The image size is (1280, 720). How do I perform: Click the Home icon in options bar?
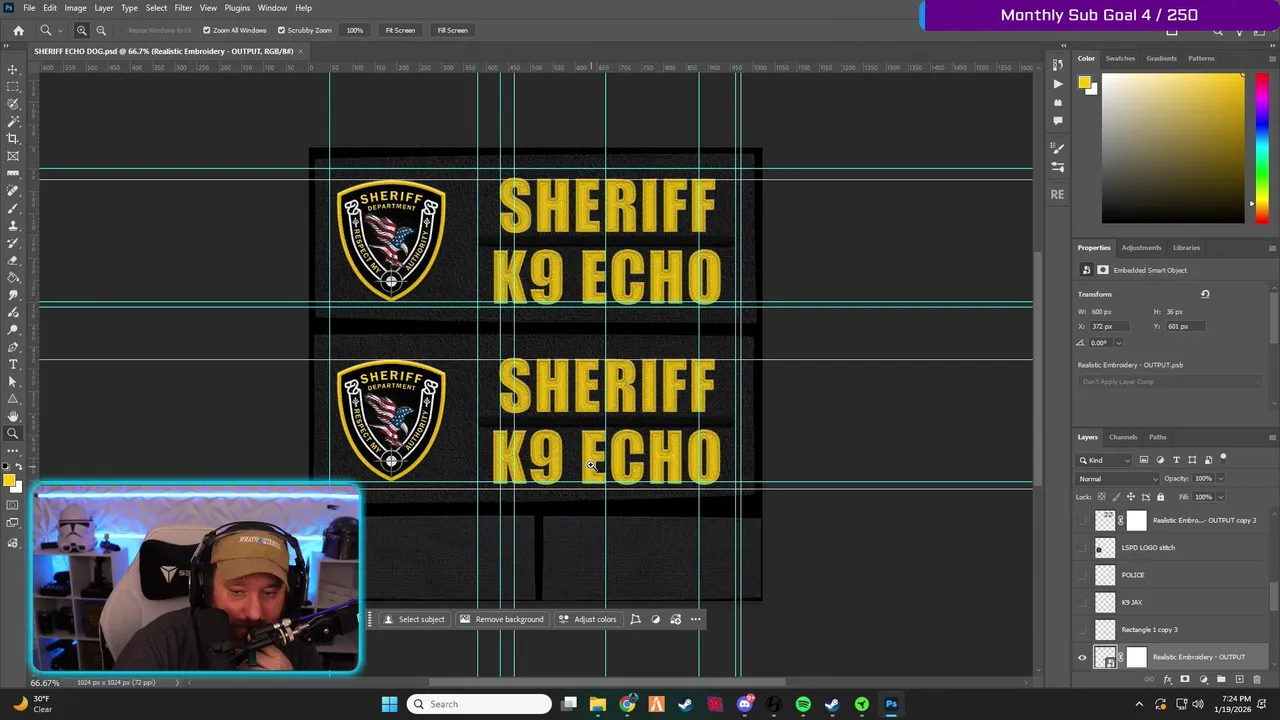pyautogui.click(x=18, y=30)
